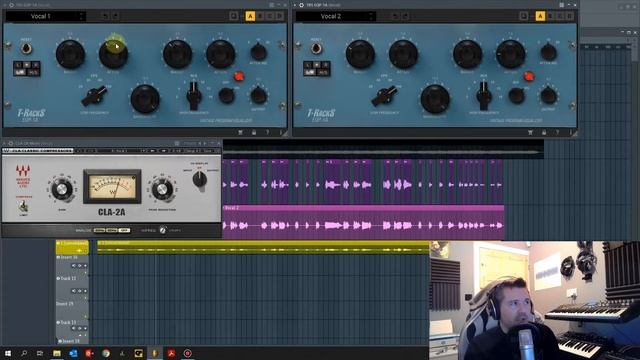
Task: Open plugin menu arrow in Vocal 2 title bar
Action: tap(295, 5)
